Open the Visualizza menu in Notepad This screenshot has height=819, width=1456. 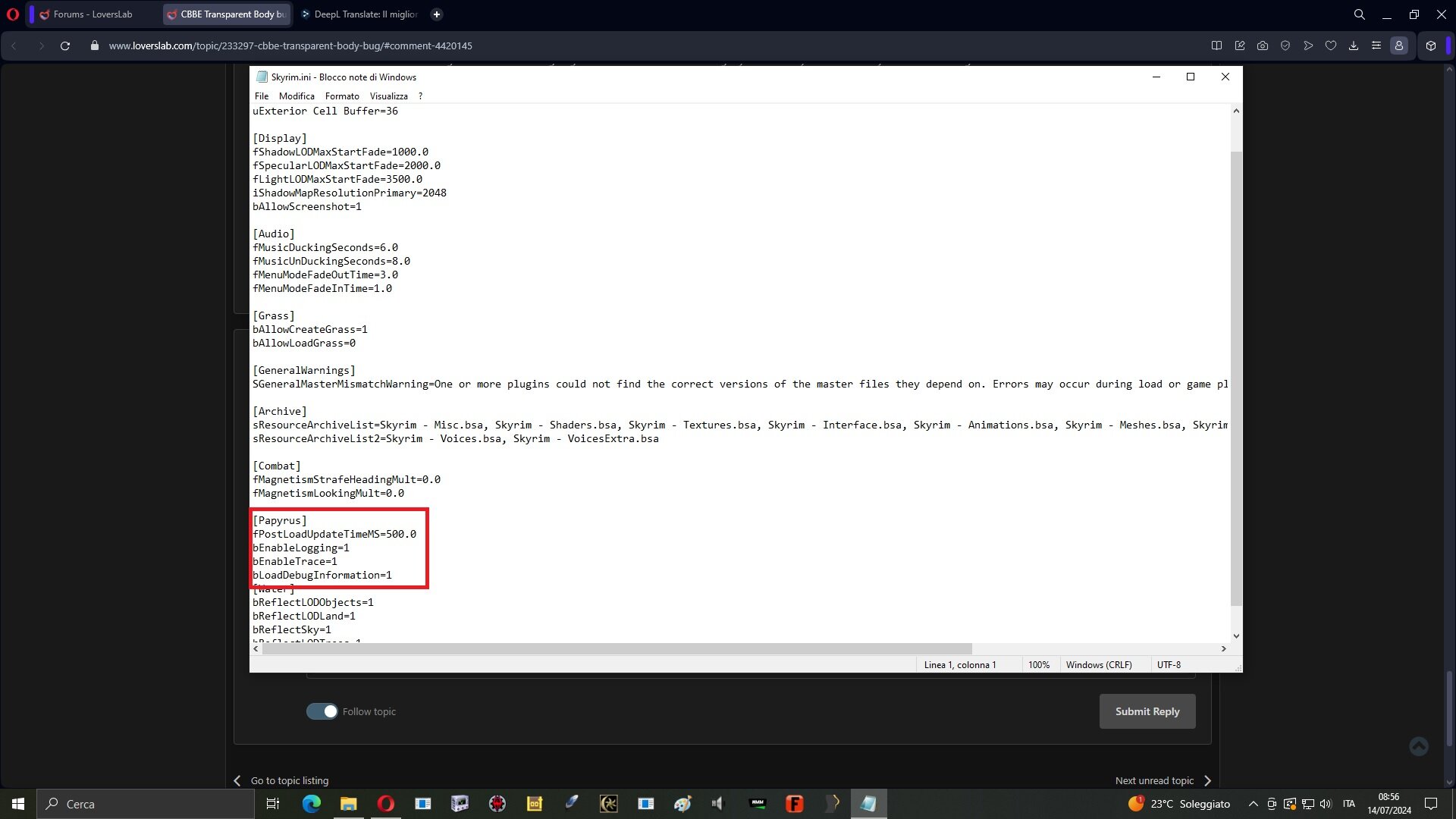389,96
